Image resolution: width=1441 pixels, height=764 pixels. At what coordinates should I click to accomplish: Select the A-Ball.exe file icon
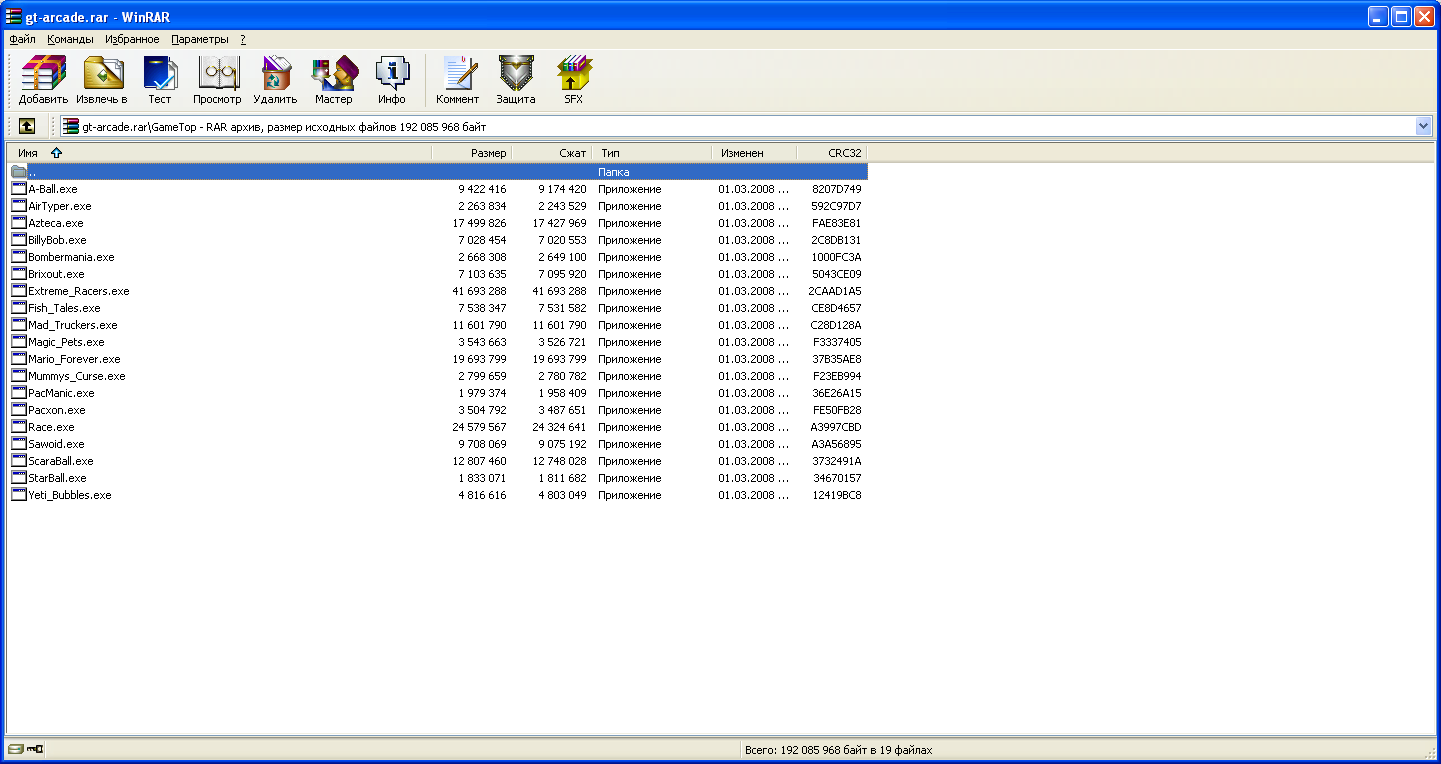pos(19,189)
